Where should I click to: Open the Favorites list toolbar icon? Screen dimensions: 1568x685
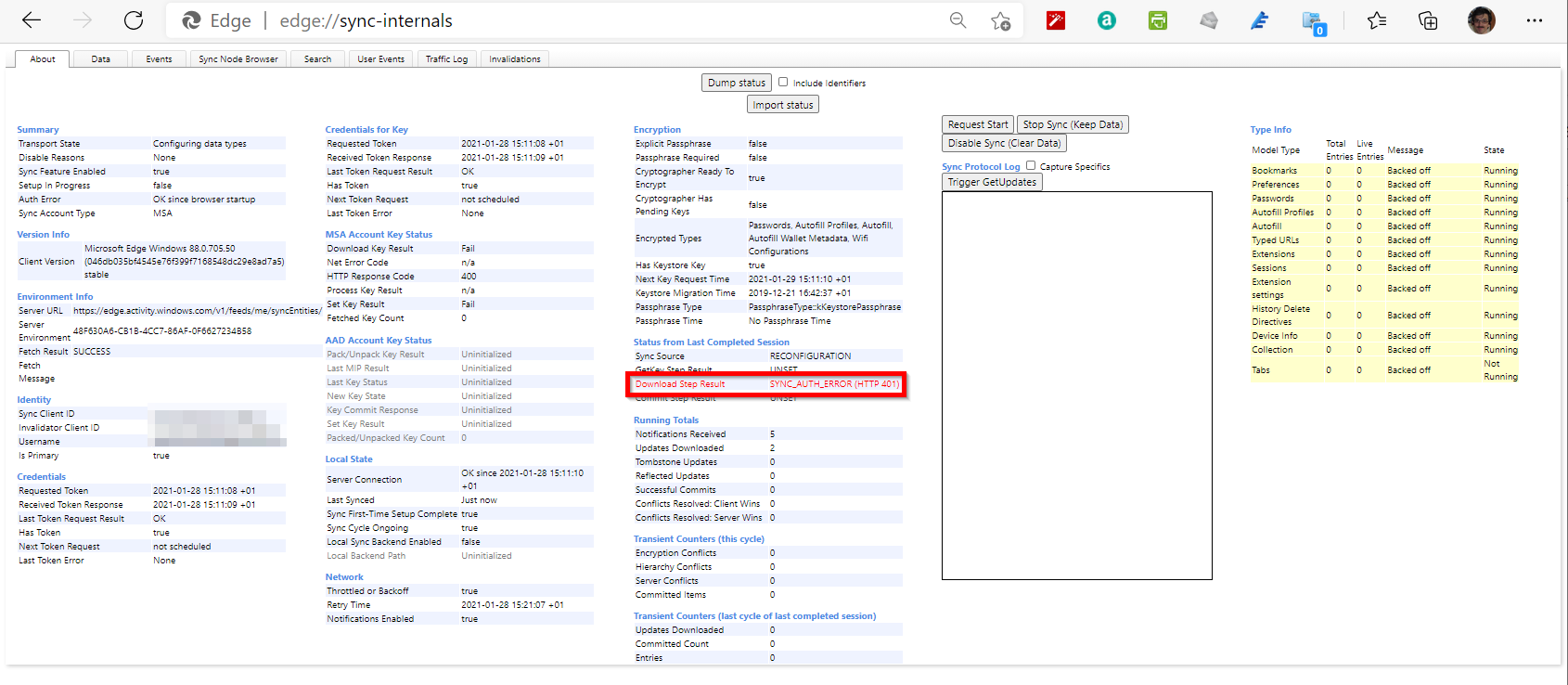click(x=1377, y=20)
